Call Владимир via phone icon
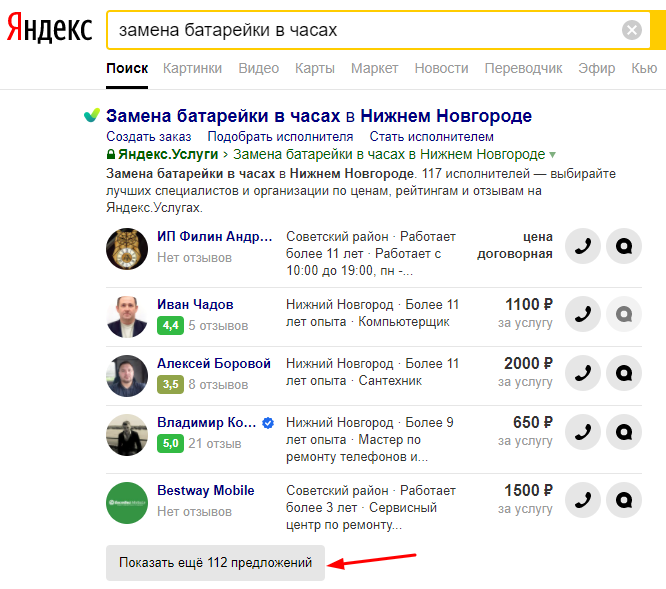 tap(583, 432)
